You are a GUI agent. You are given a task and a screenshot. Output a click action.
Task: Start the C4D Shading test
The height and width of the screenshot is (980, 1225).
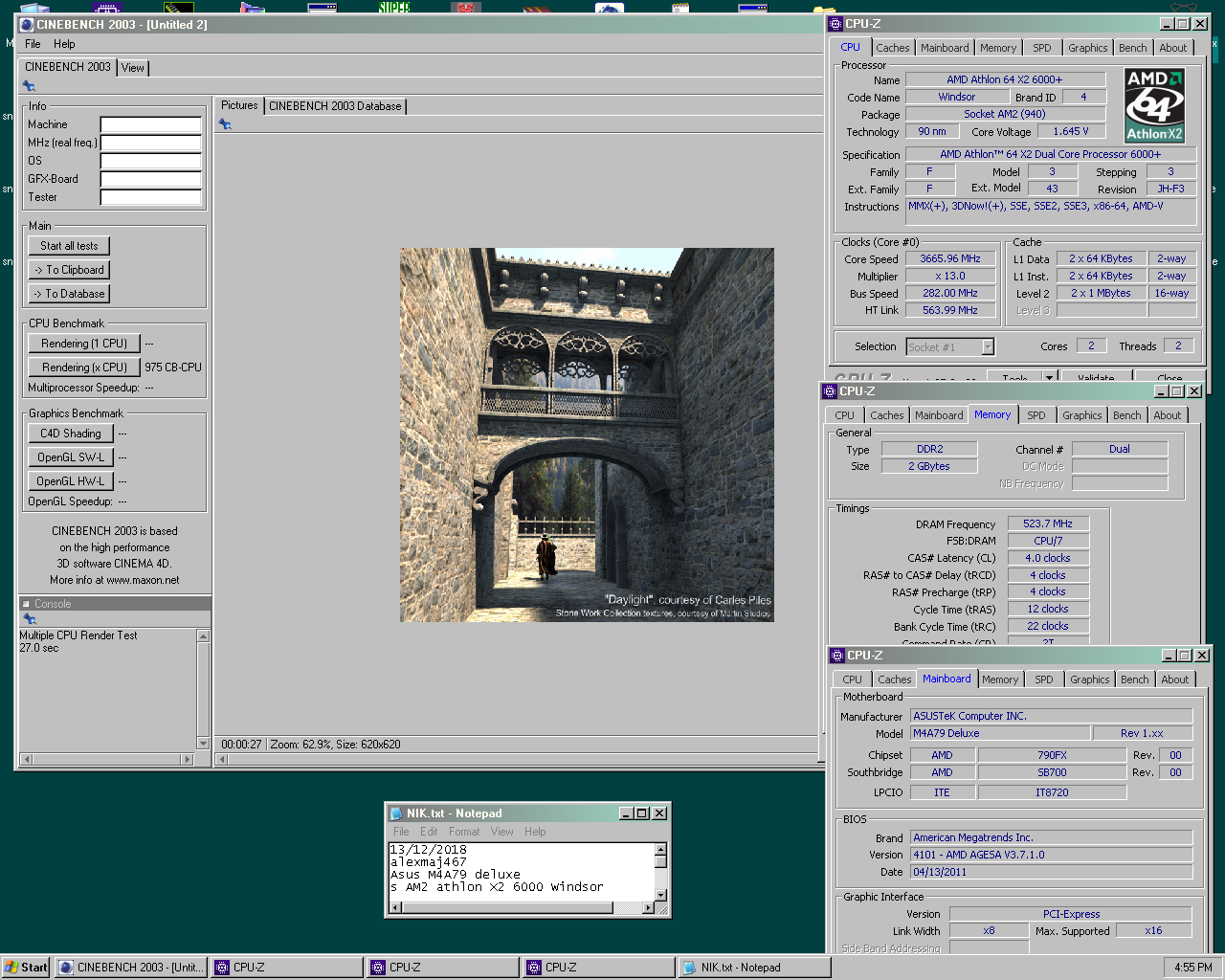coord(71,434)
